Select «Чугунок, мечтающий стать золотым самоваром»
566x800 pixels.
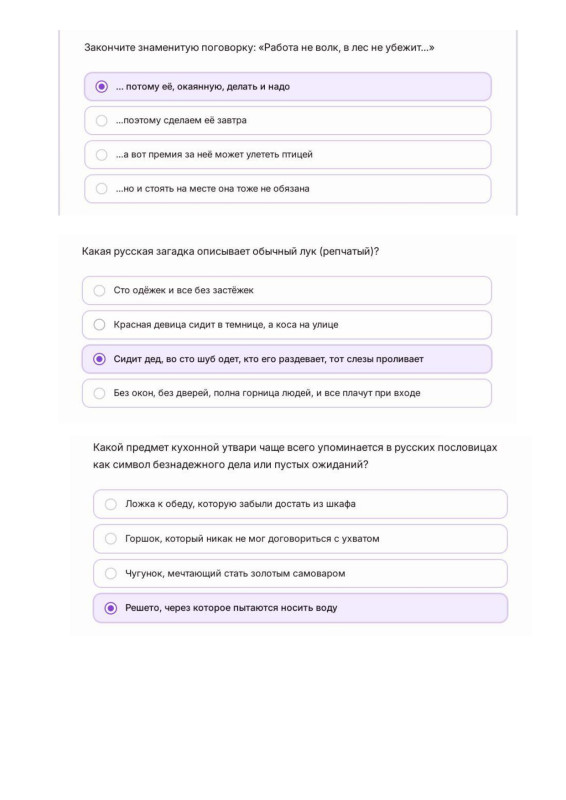pos(300,573)
